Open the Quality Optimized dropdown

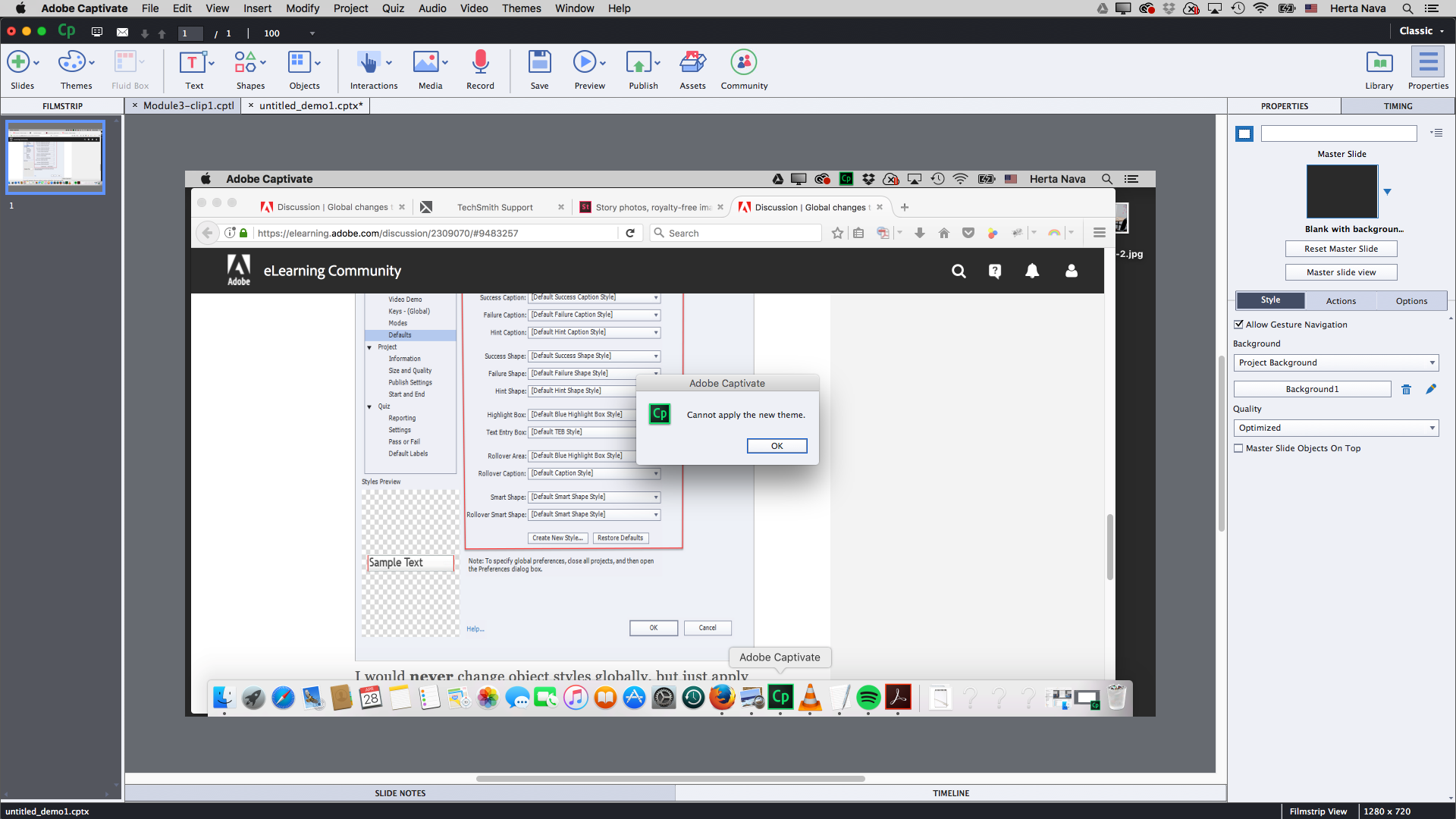[x=1336, y=428]
